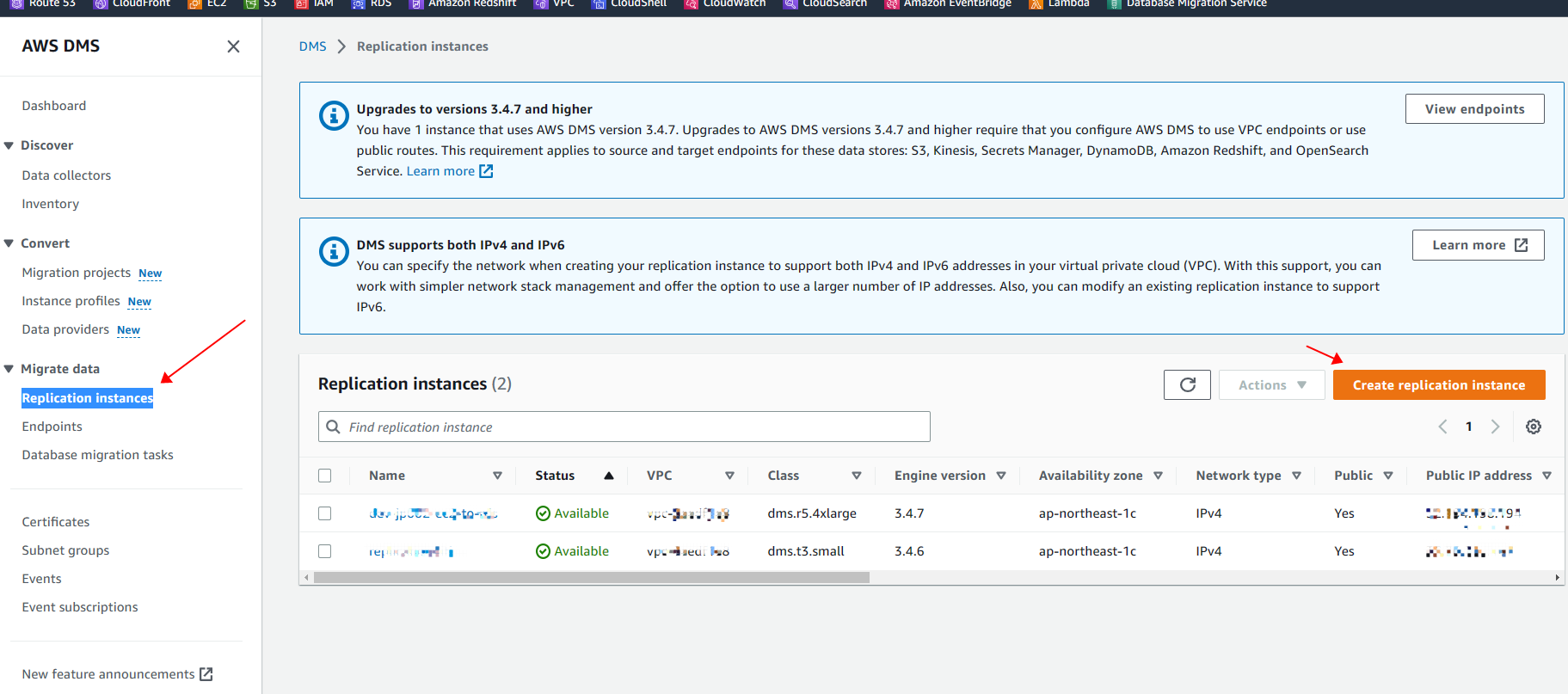Click Learn more button in IPv6 notice
1568x694 pixels.
pos(1478,245)
